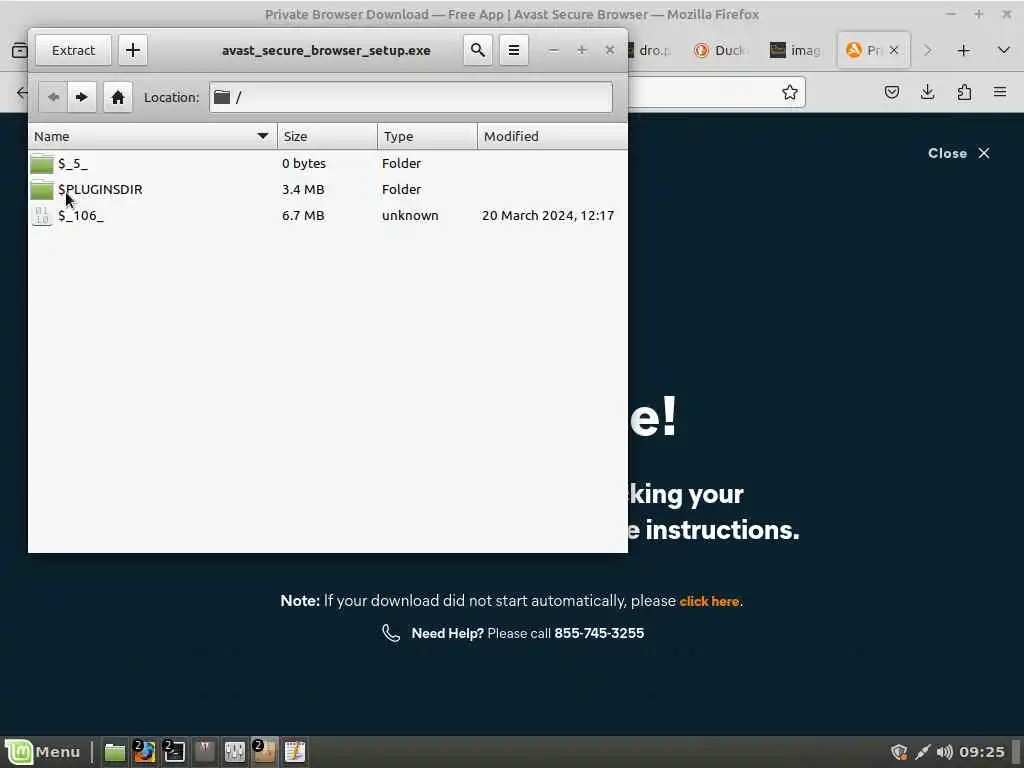Open Firefox Pocket save icon
Screen dimensions: 1024x768
pyautogui.click(x=891, y=92)
